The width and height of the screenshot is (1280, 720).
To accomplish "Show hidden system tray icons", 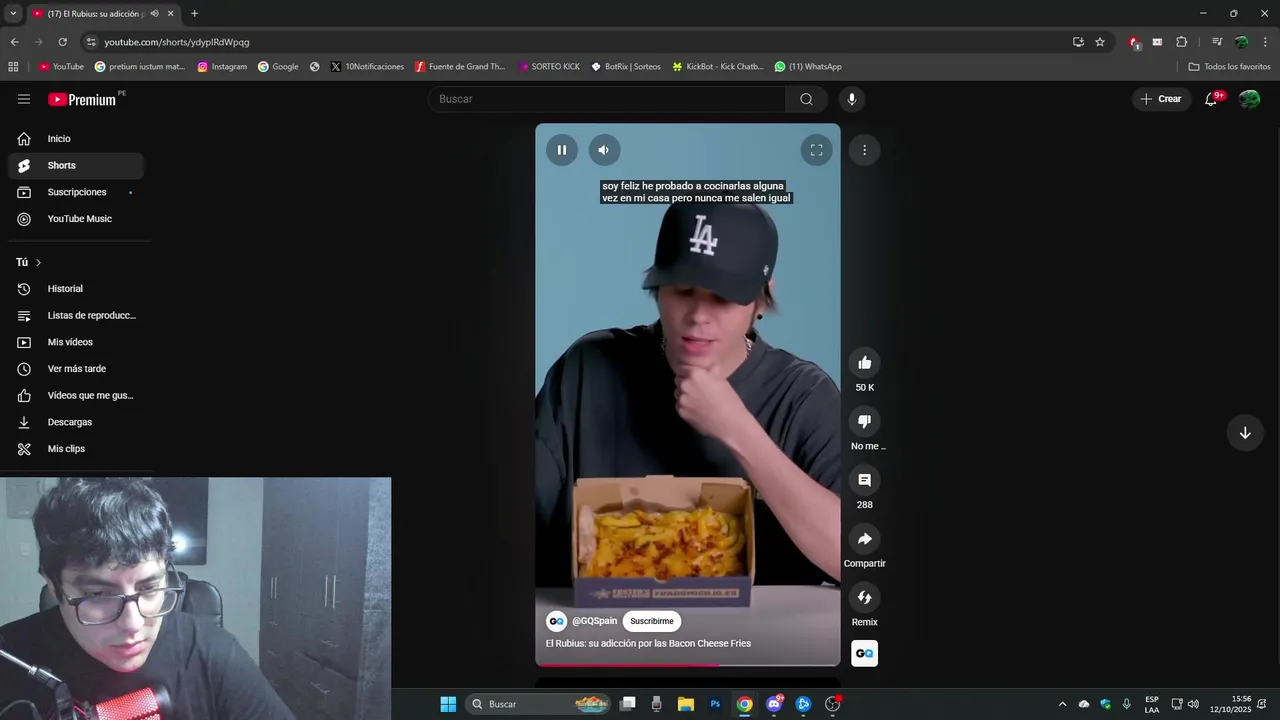I will coord(1062,704).
